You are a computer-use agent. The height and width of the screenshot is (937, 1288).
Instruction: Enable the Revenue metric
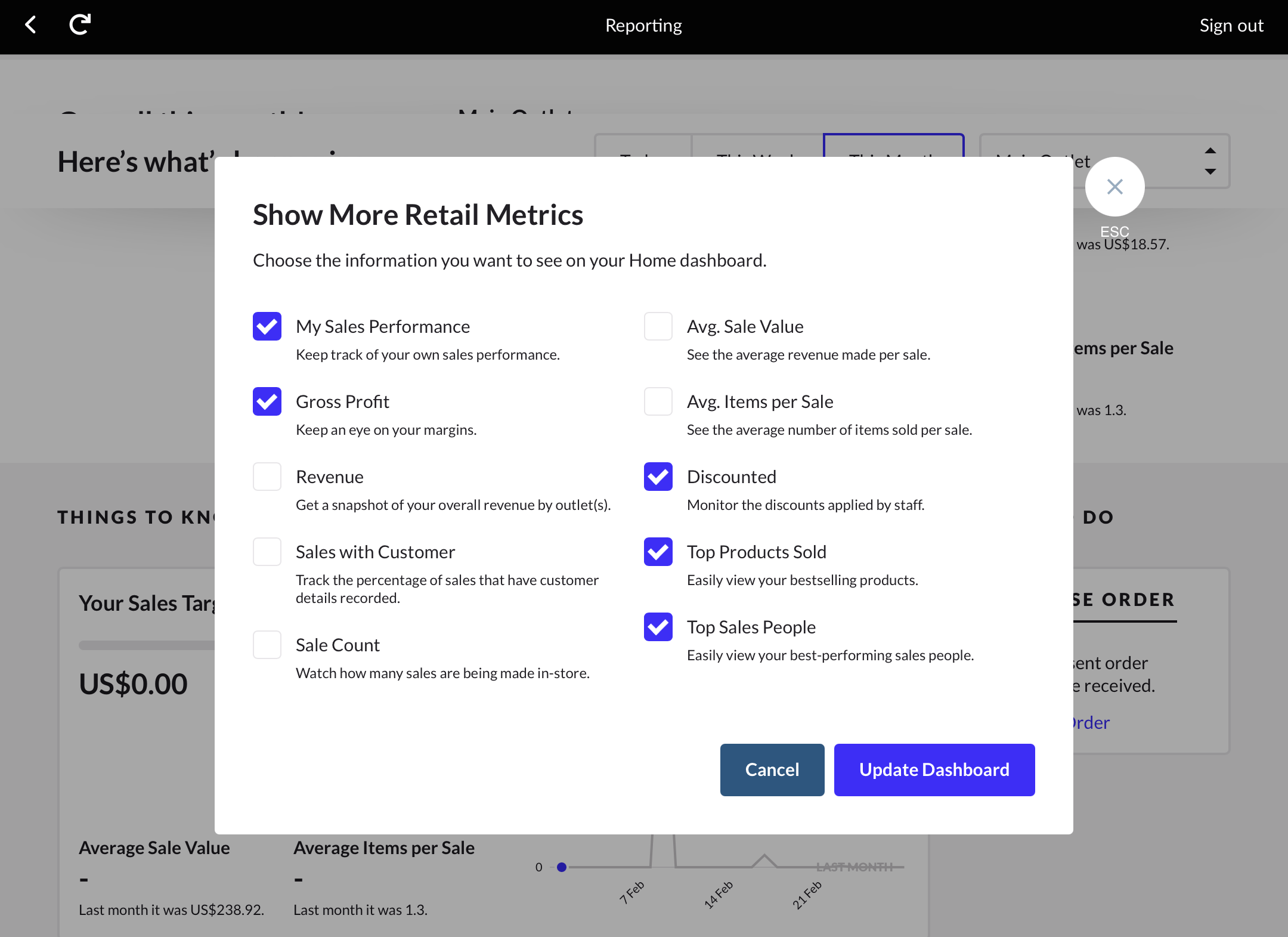click(267, 477)
